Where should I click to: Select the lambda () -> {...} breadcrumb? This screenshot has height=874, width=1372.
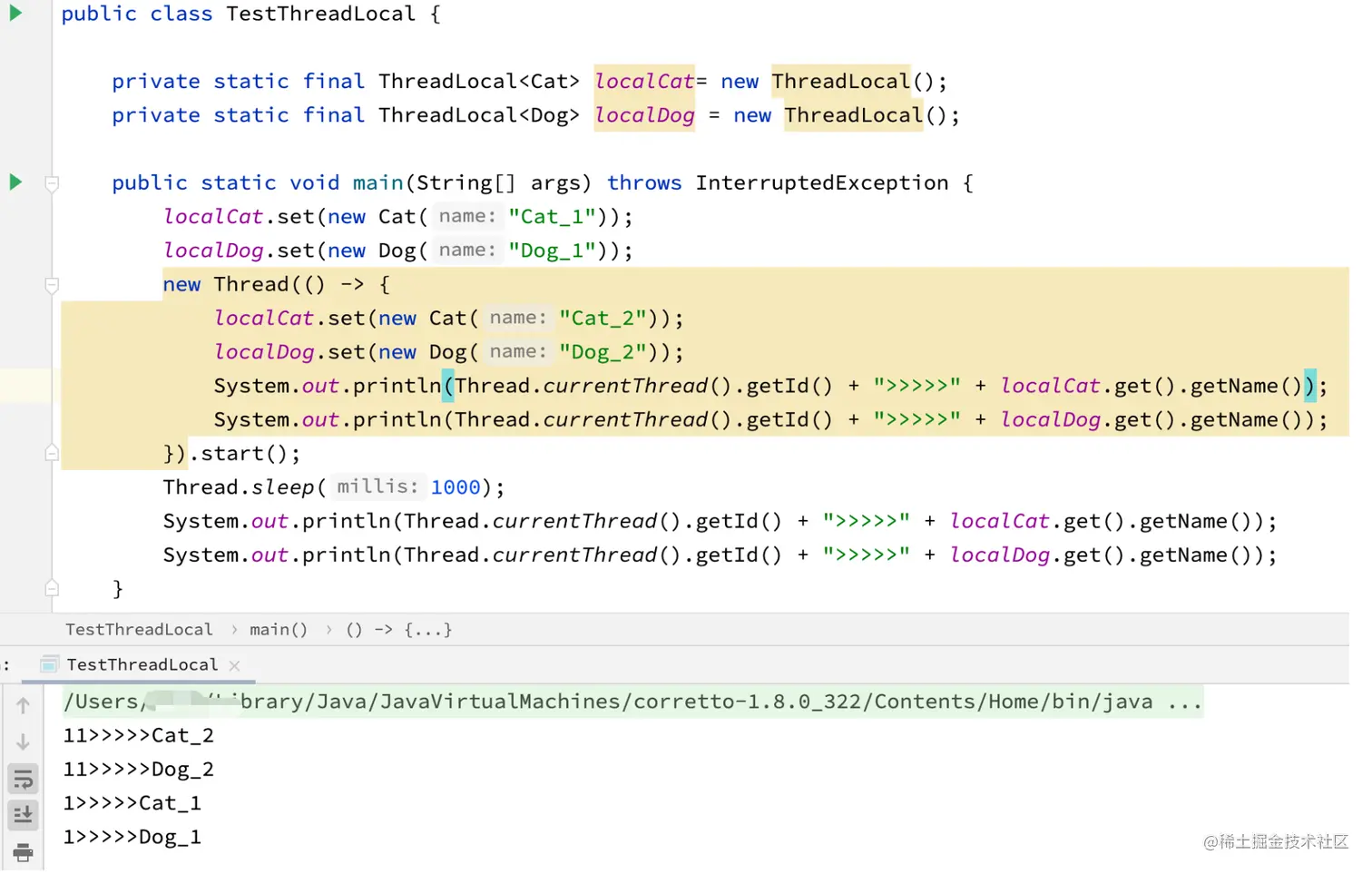(398, 629)
